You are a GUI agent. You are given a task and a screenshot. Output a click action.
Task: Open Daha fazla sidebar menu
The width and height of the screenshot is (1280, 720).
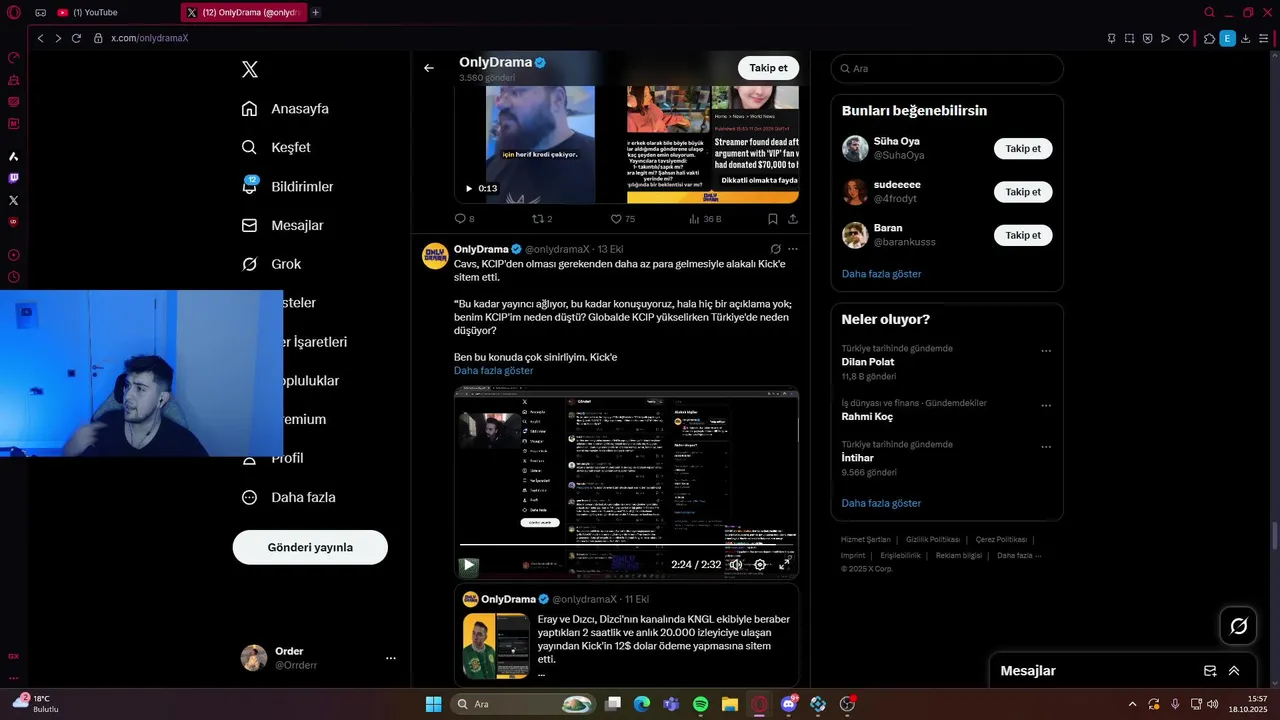tap(289, 497)
